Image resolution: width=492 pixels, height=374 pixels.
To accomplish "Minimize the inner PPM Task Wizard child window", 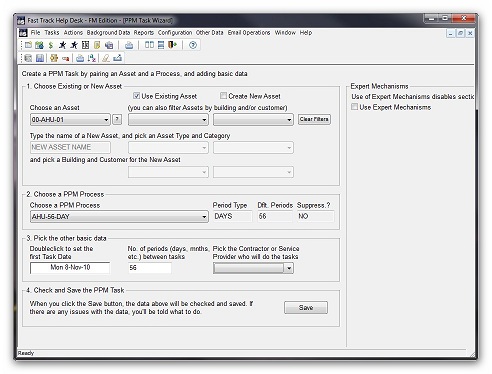I will coord(451,33).
